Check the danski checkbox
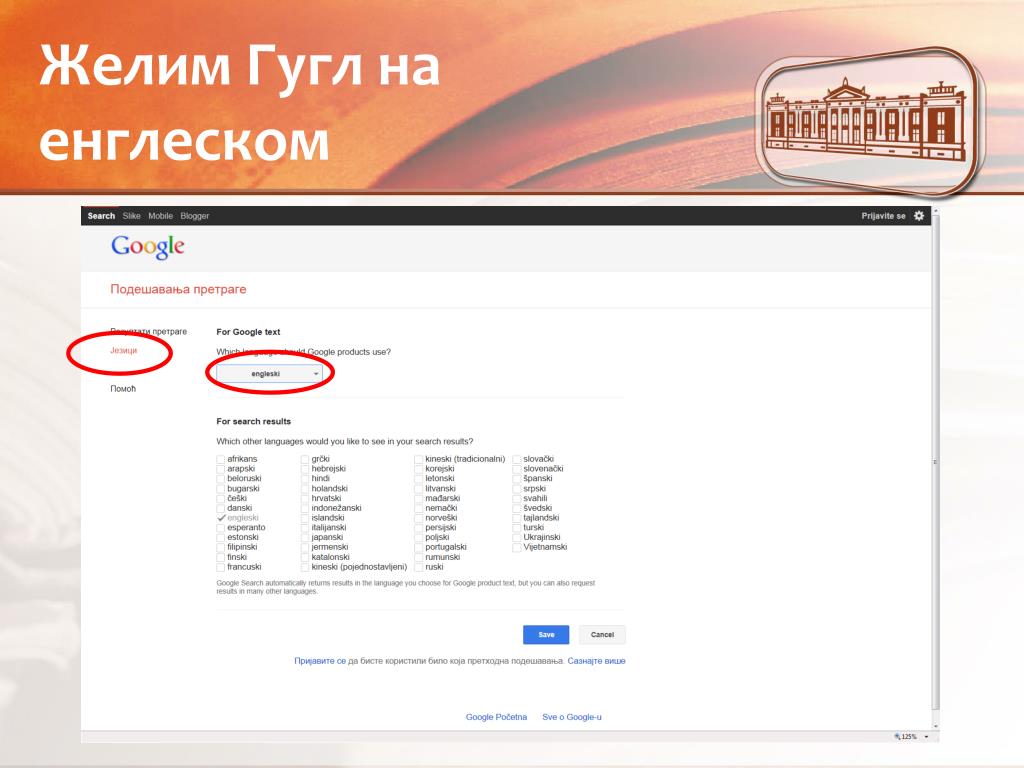1024x768 pixels. coord(221,508)
